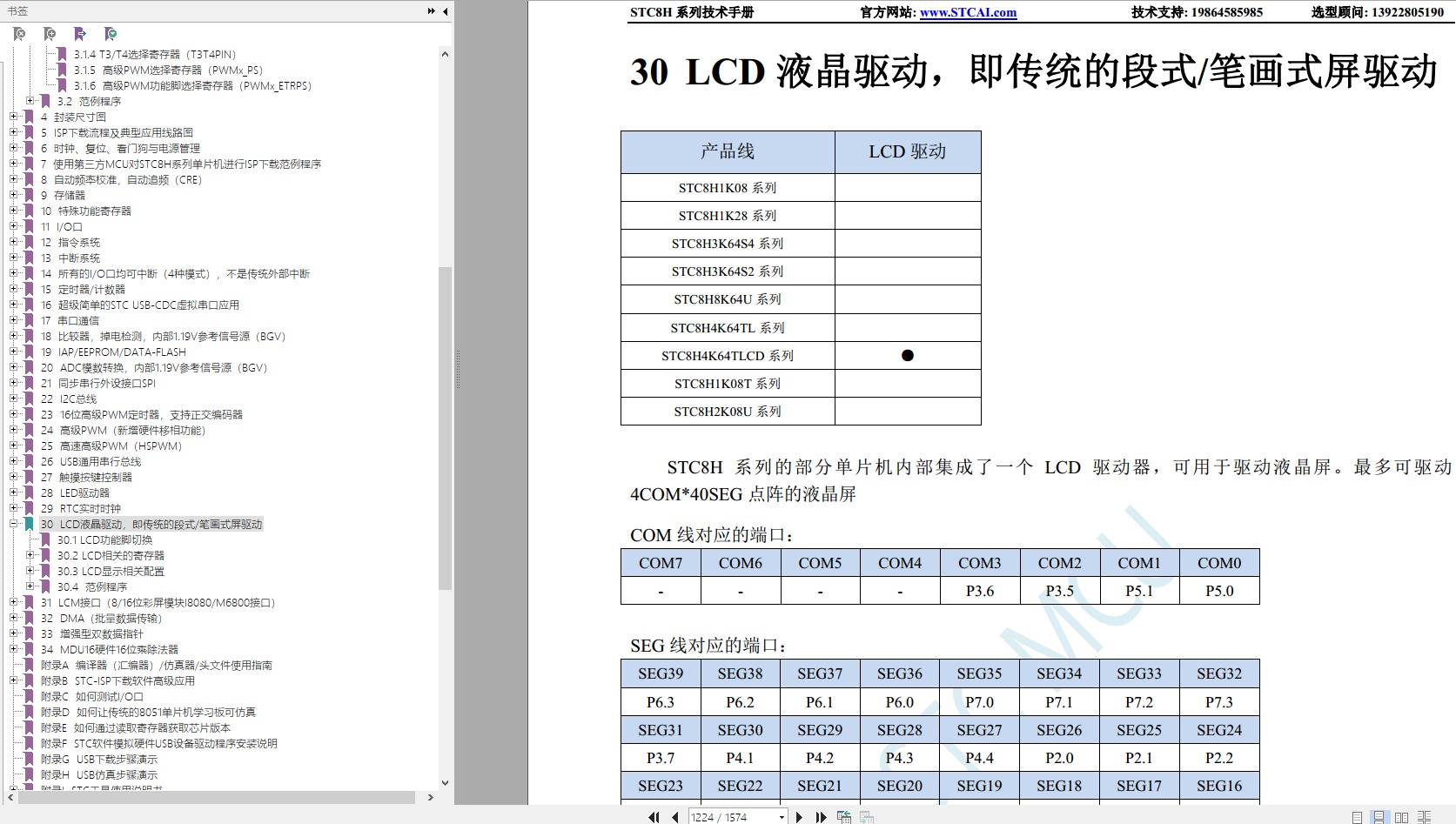Click bookmarks horizontal scrollbar right arrow
Screen dimensions: 1456x824
430,797
